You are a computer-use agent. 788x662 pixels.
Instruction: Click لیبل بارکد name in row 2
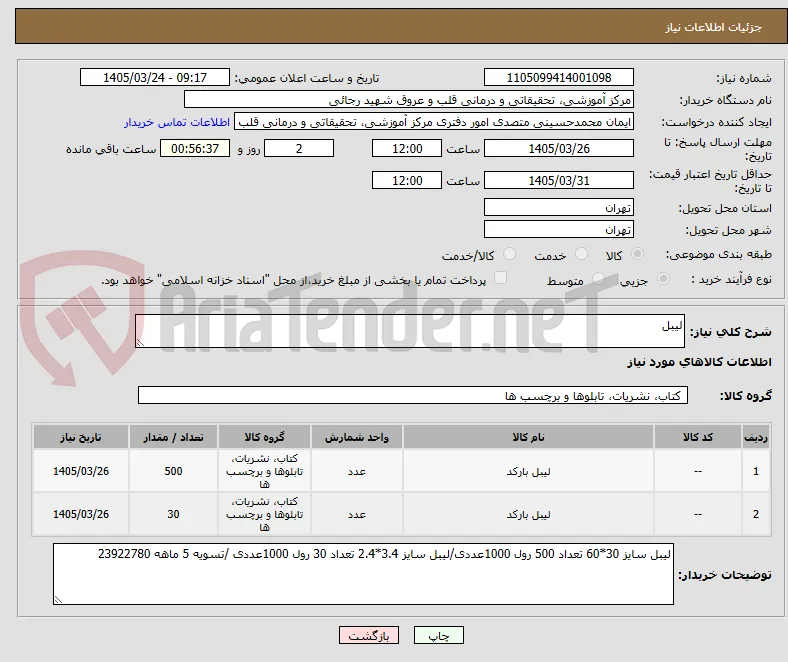point(528,515)
